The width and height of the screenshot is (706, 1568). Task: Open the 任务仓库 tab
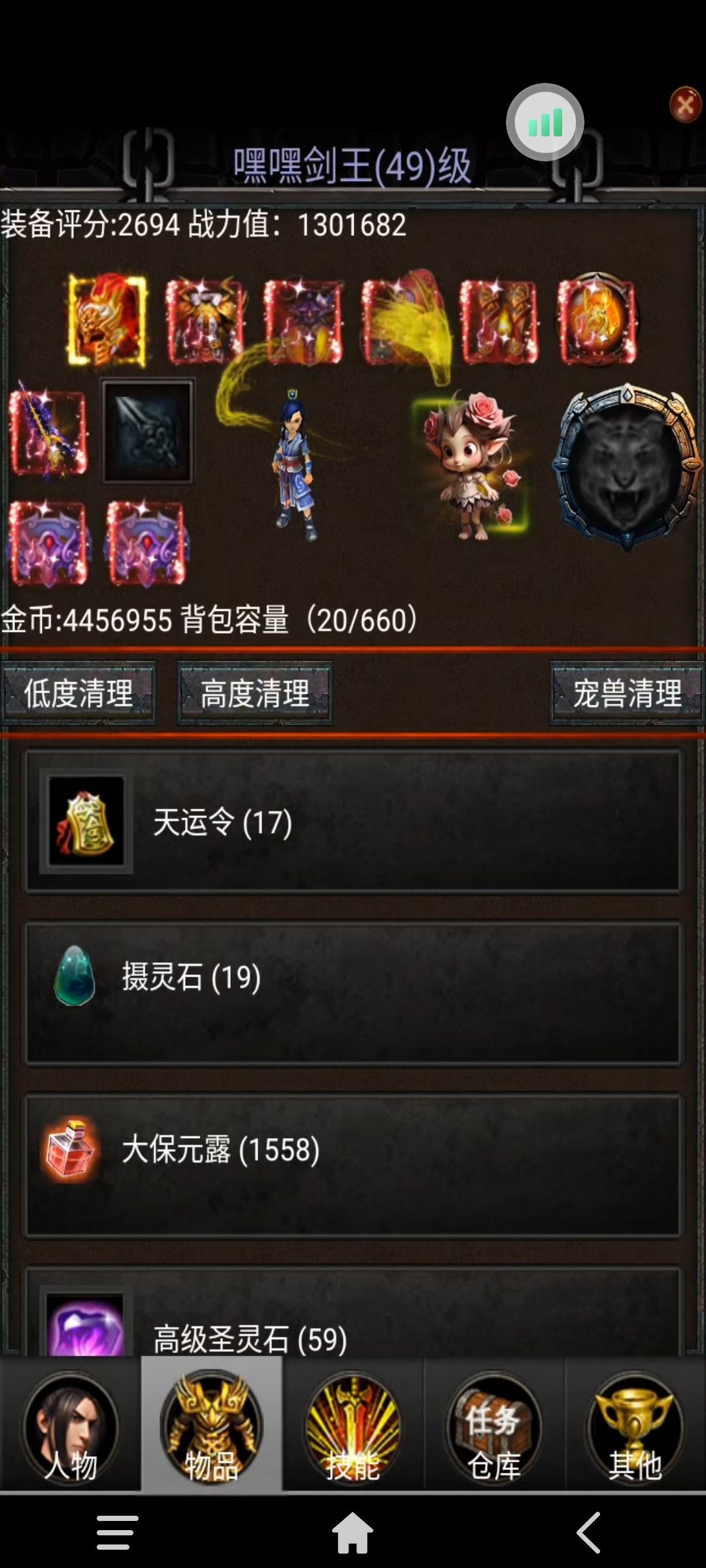[494, 1426]
